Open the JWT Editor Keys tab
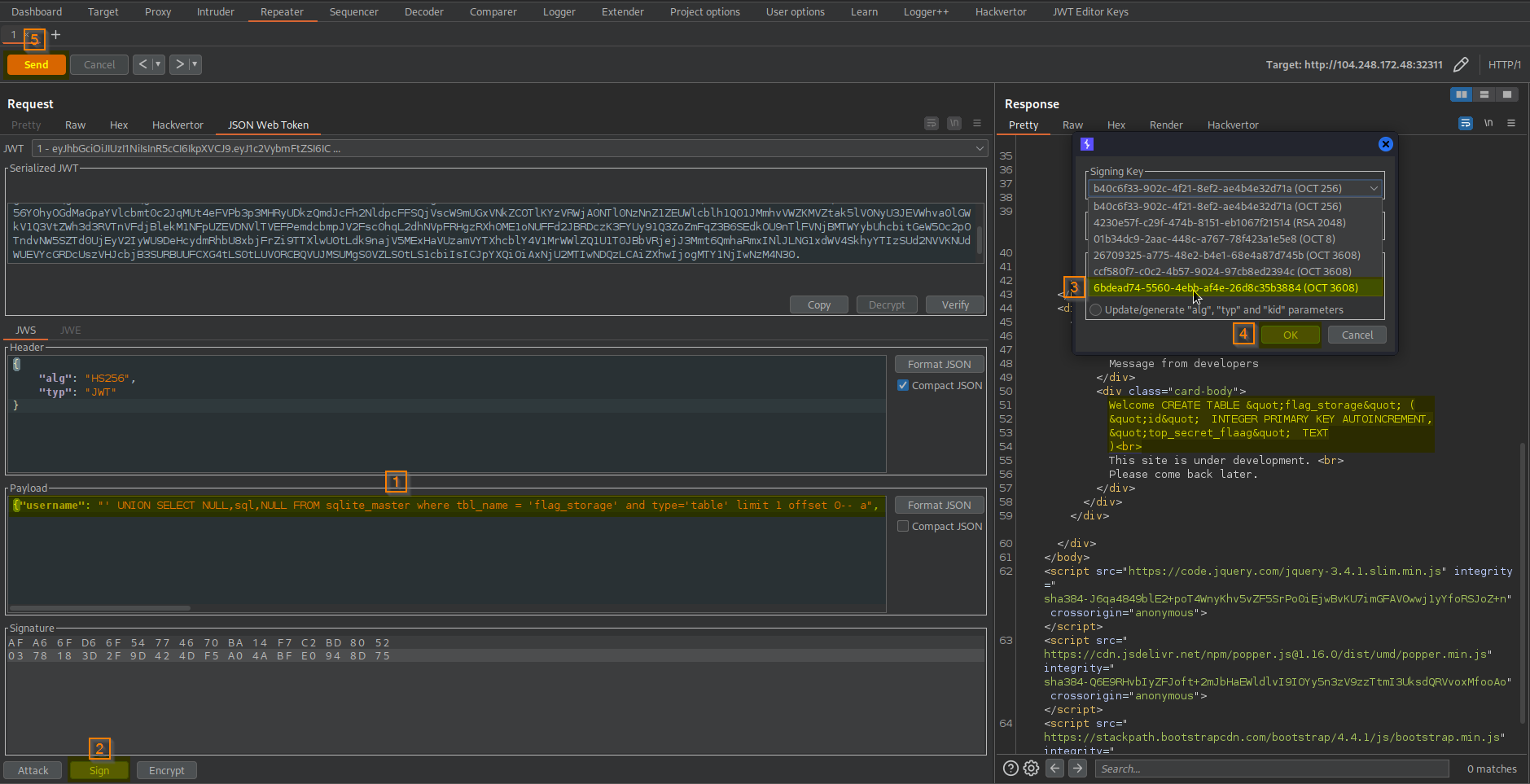Viewport: 1530px width, 784px height. pyautogui.click(x=1089, y=11)
